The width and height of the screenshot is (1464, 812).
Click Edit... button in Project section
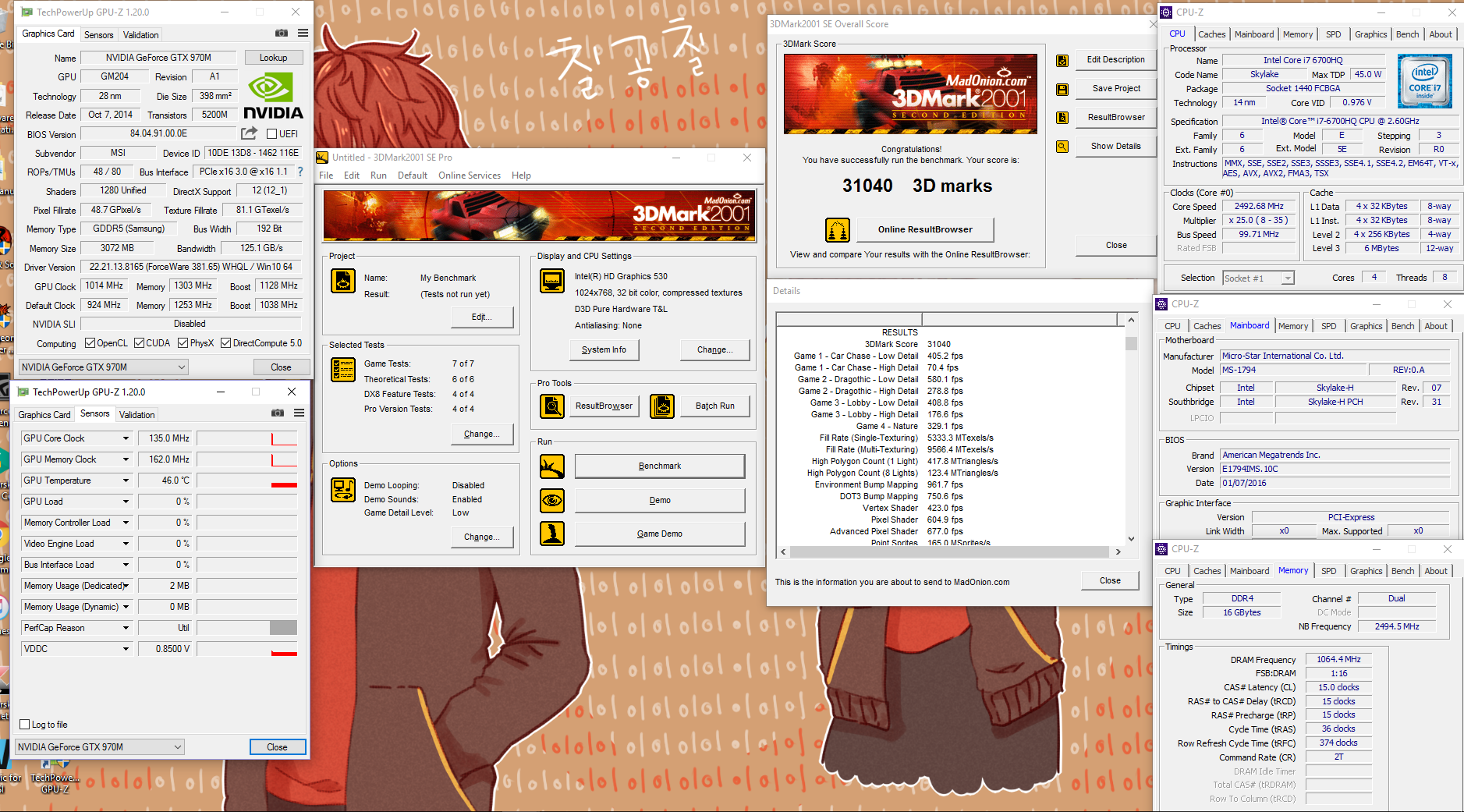point(482,317)
